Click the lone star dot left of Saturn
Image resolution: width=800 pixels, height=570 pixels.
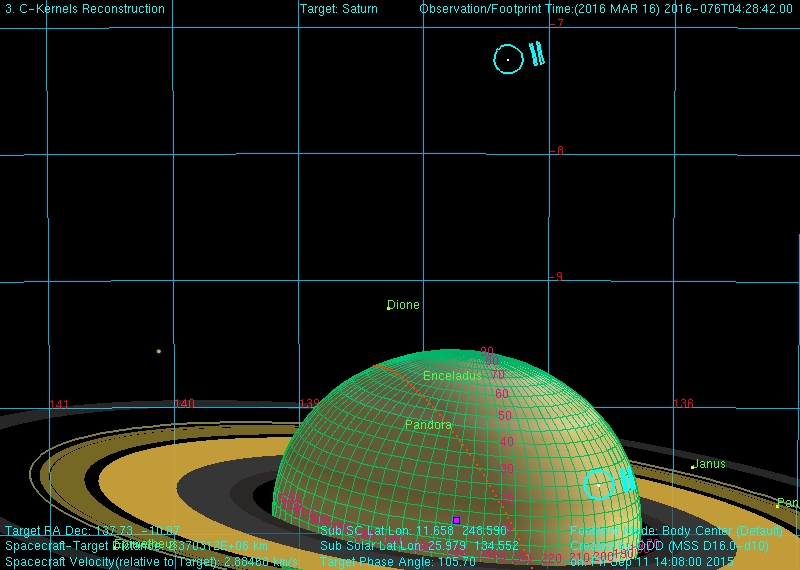[x=159, y=351]
